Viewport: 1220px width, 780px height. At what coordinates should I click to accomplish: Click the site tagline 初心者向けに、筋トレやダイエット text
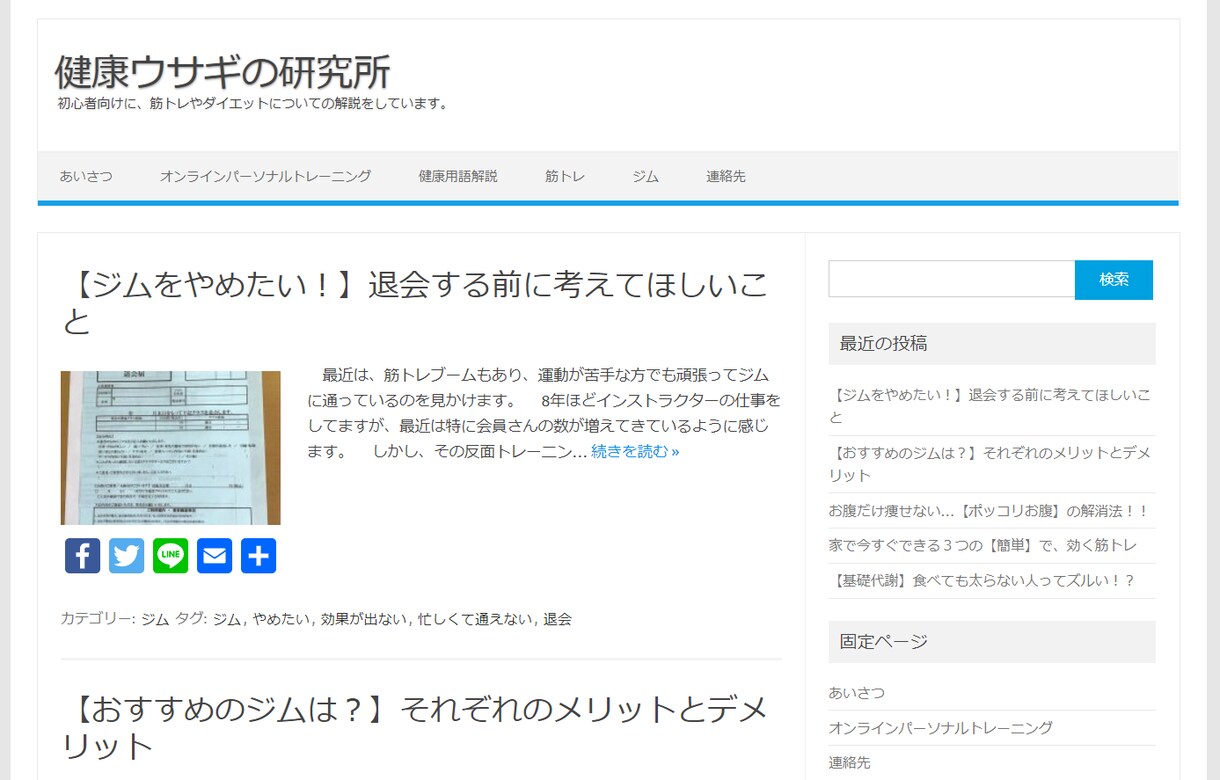coord(255,103)
